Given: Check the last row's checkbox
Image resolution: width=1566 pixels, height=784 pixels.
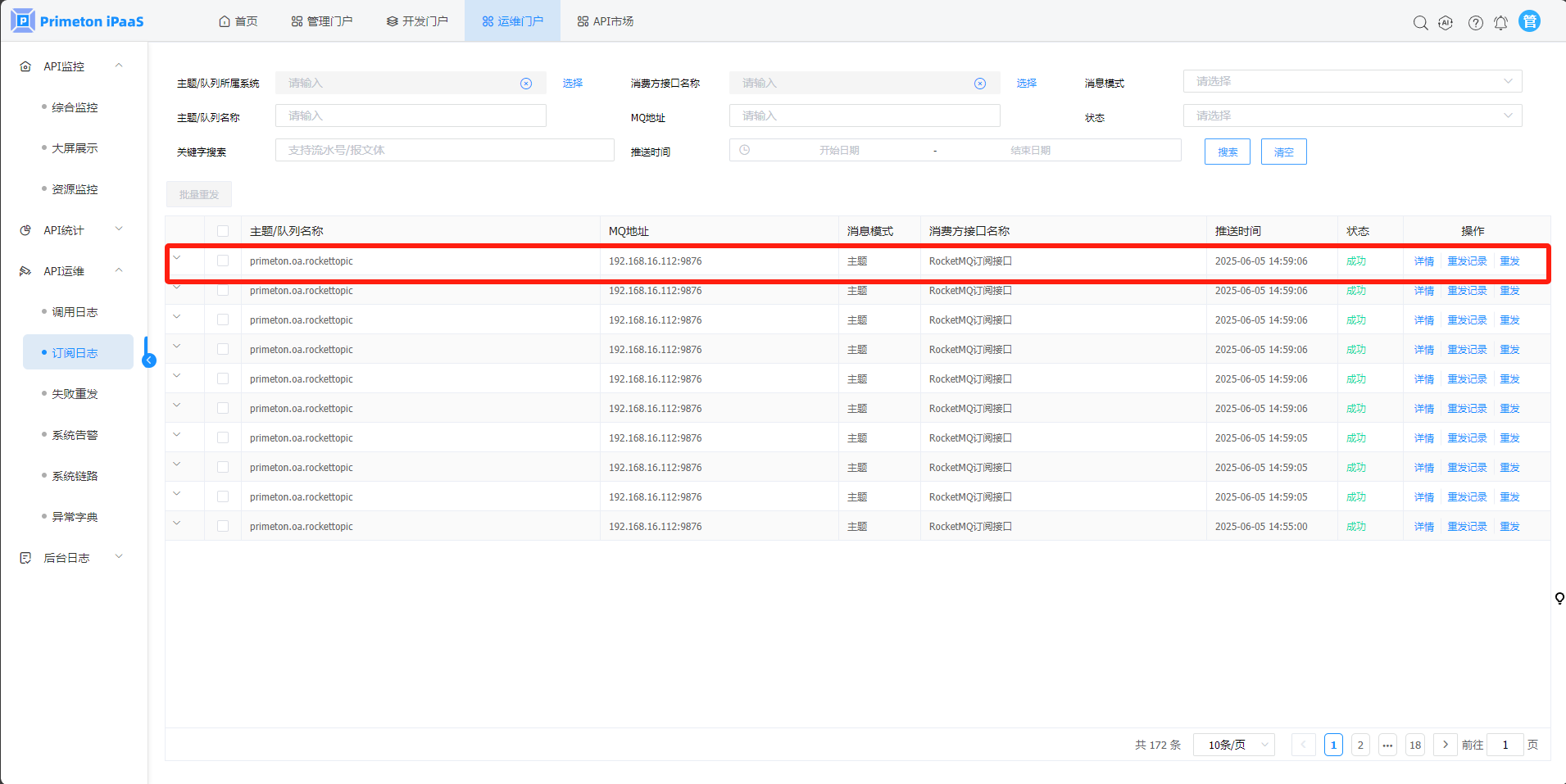Looking at the screenshot, I should [x=223, y=526].
